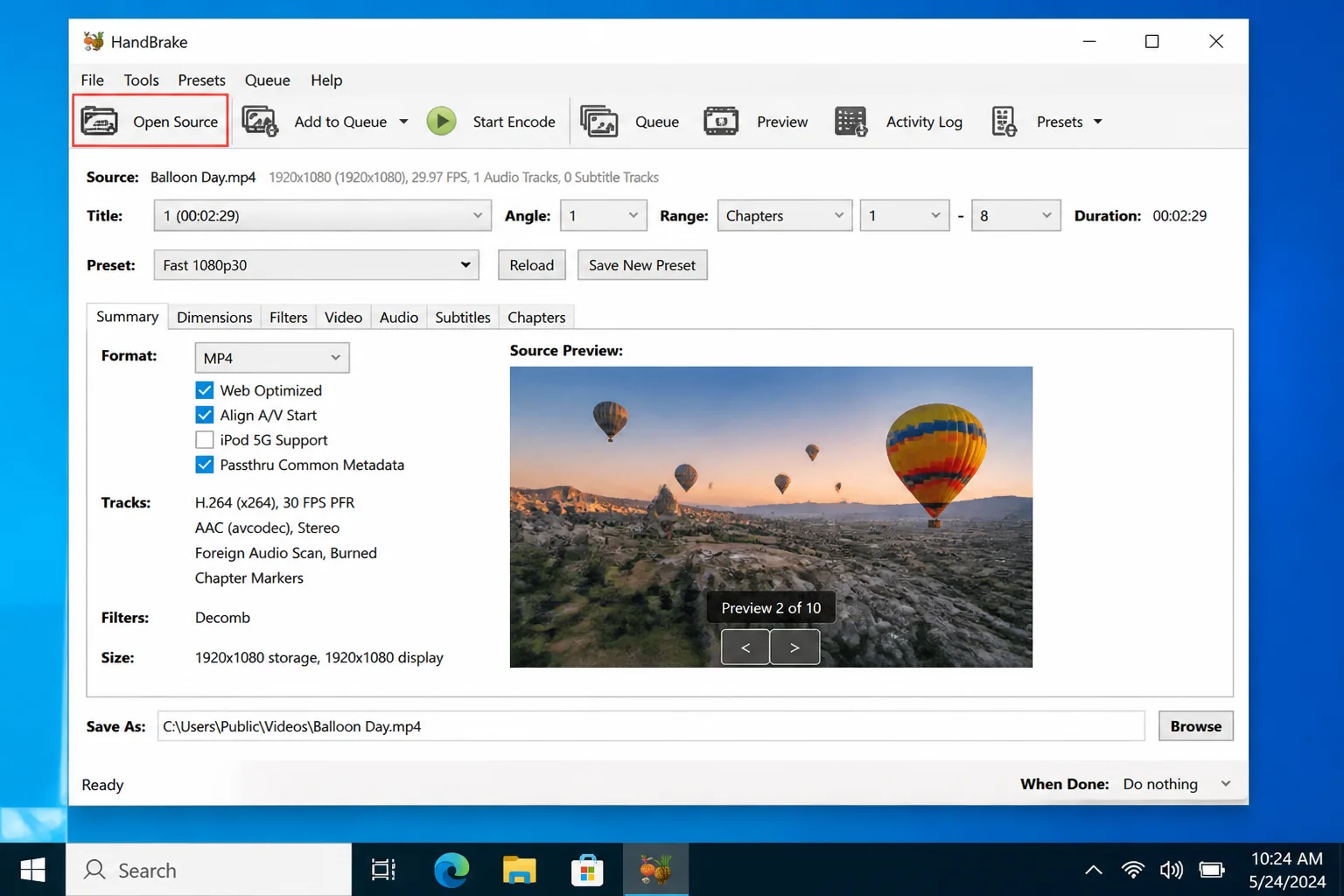Show the previous preview image
The width and height of the screenshot is (1344, 896).
point(745,647)
